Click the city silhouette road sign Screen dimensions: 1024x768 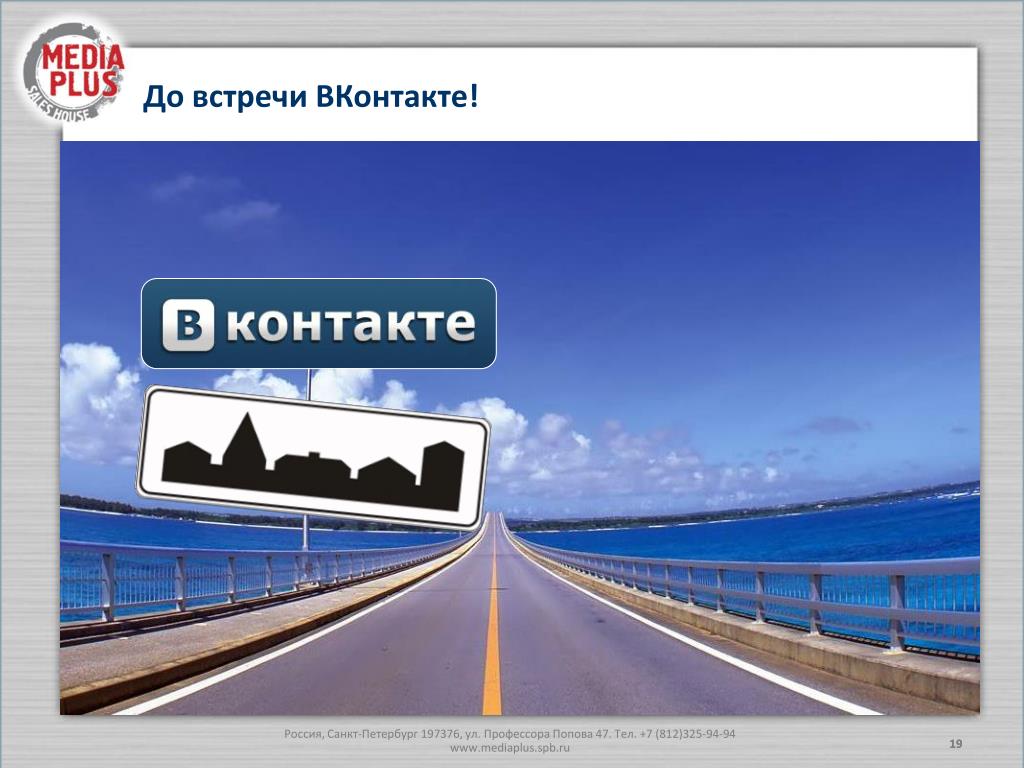pos(313,458)
